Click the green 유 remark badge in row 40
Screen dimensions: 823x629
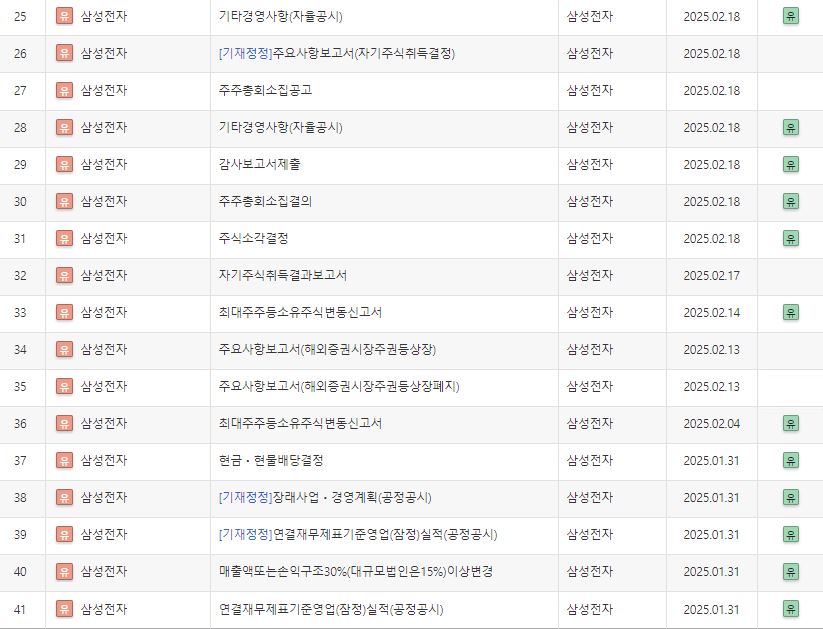790,571
